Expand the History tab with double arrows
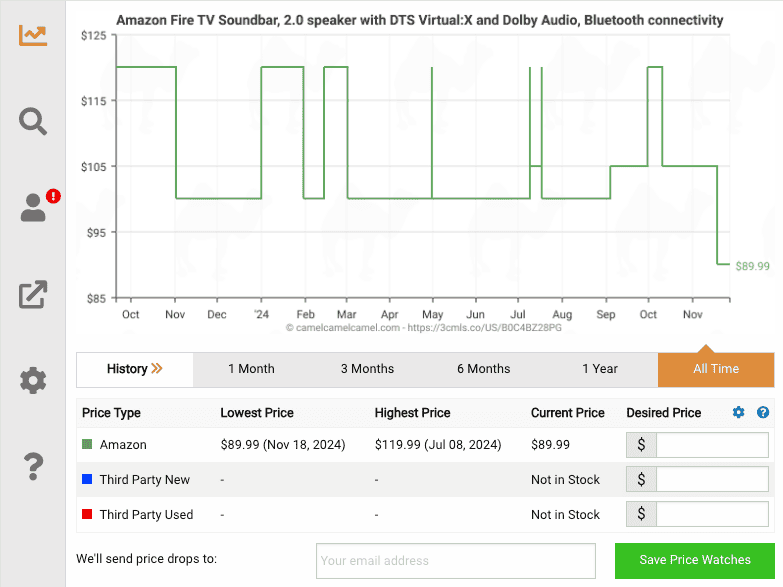The height and width of the screenshot is (587, 783). click(x=135, y=369)
